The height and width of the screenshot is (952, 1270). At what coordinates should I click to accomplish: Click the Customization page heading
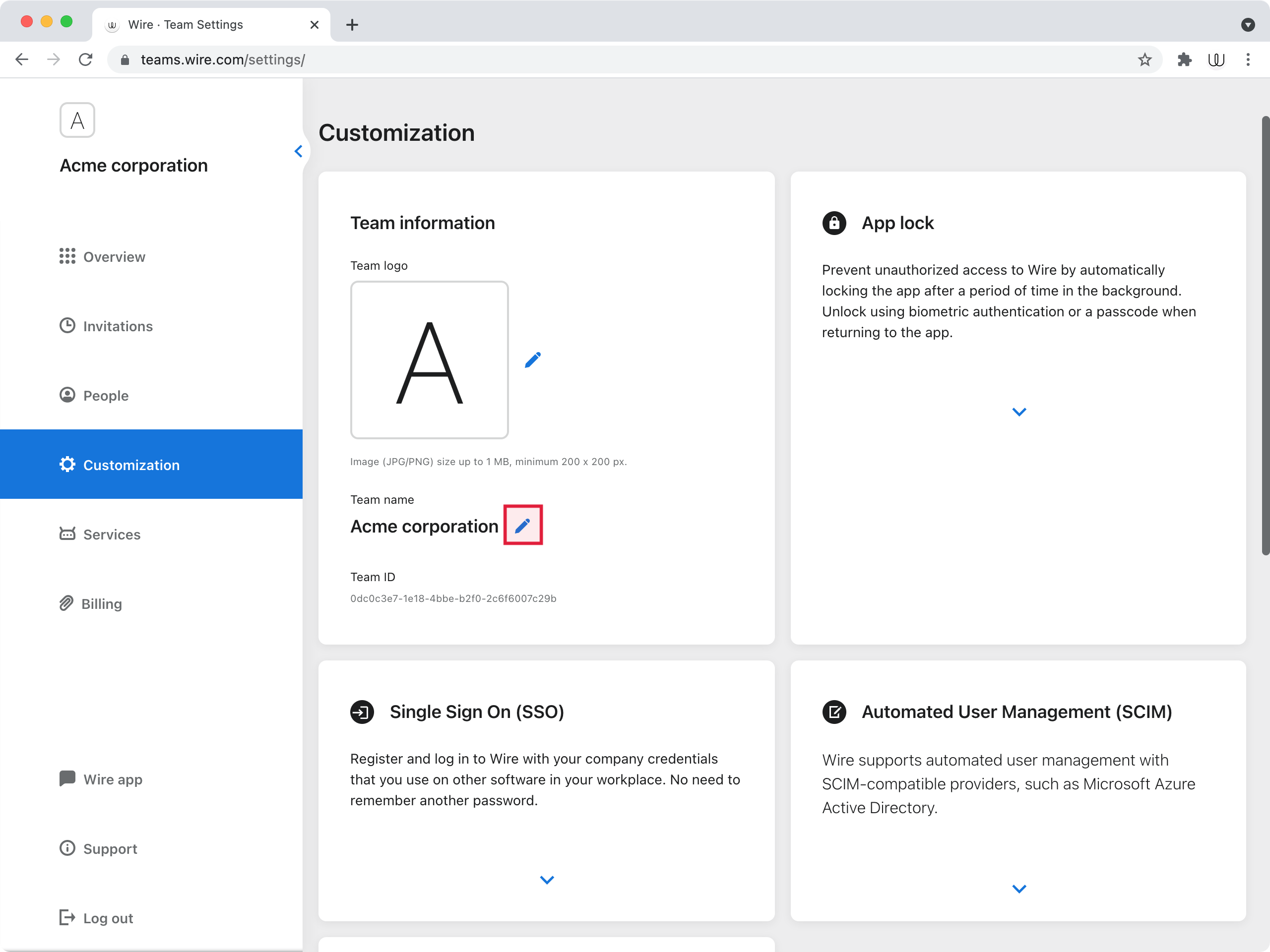[397, 133]
